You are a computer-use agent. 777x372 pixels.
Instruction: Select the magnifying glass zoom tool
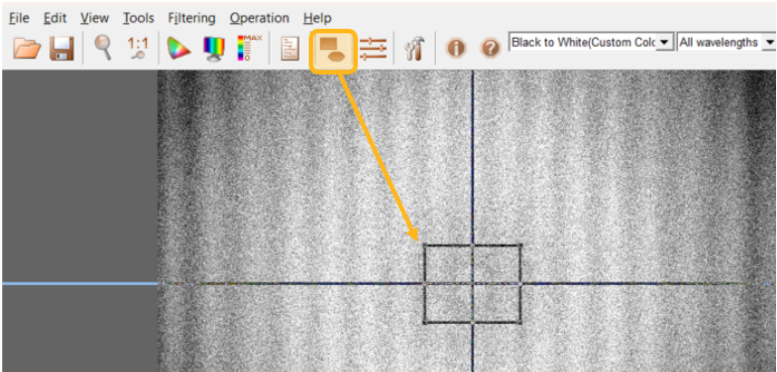103,48
